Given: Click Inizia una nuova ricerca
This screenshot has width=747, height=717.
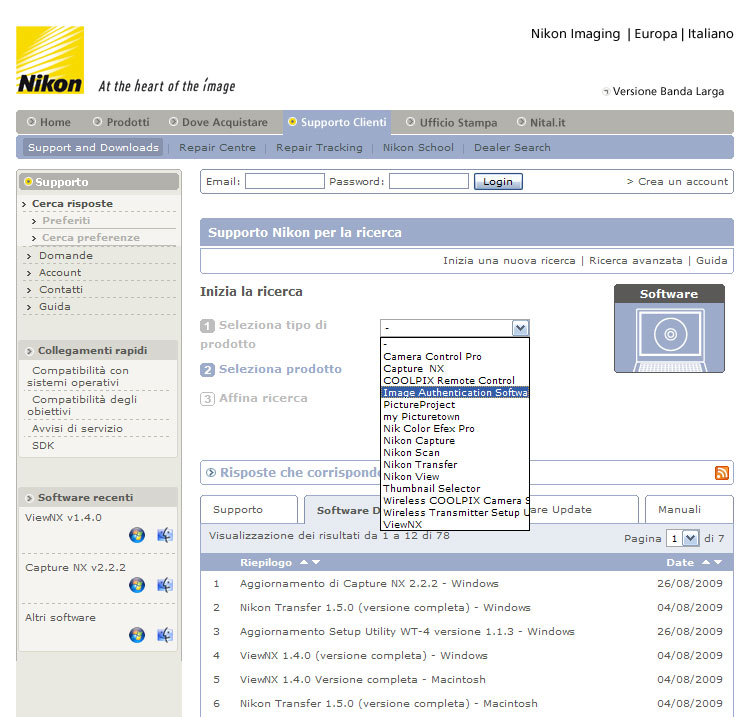Looking at the screenshot, I should tap(509, 261).
